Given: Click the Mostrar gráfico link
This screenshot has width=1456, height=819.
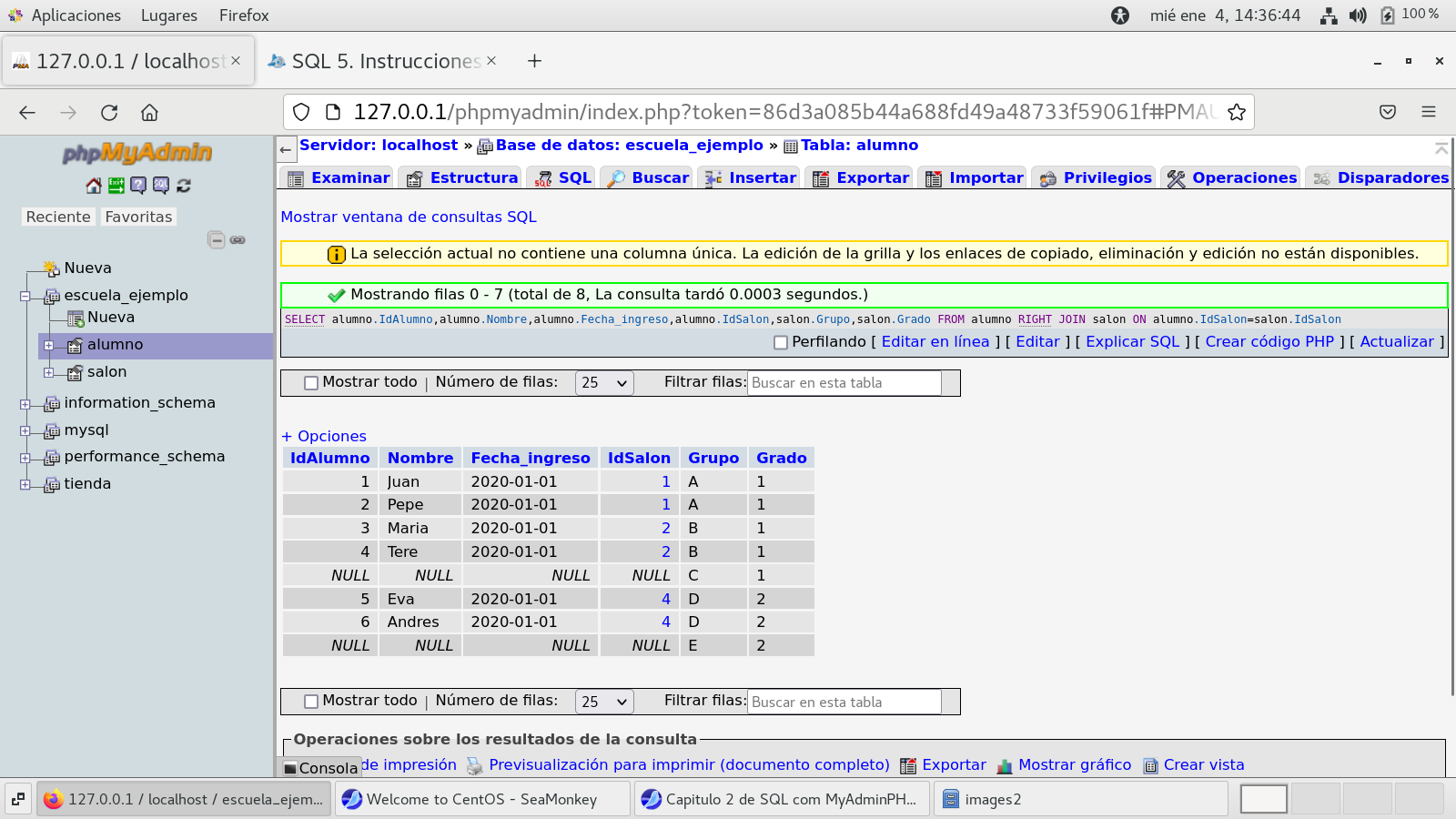Looking at the screenshot, I should click(1074, 765).
